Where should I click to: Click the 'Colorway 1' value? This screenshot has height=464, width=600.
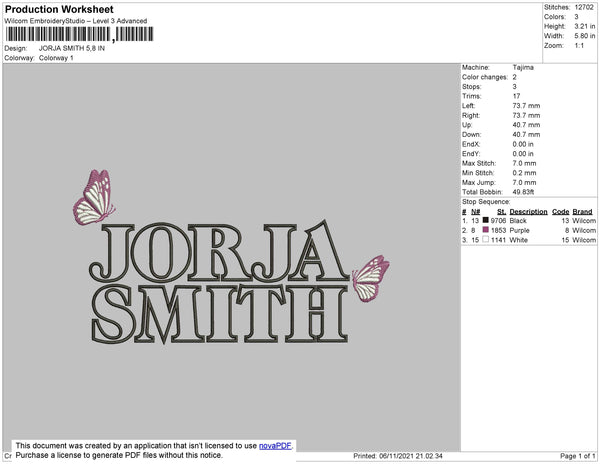click(56, 58)
